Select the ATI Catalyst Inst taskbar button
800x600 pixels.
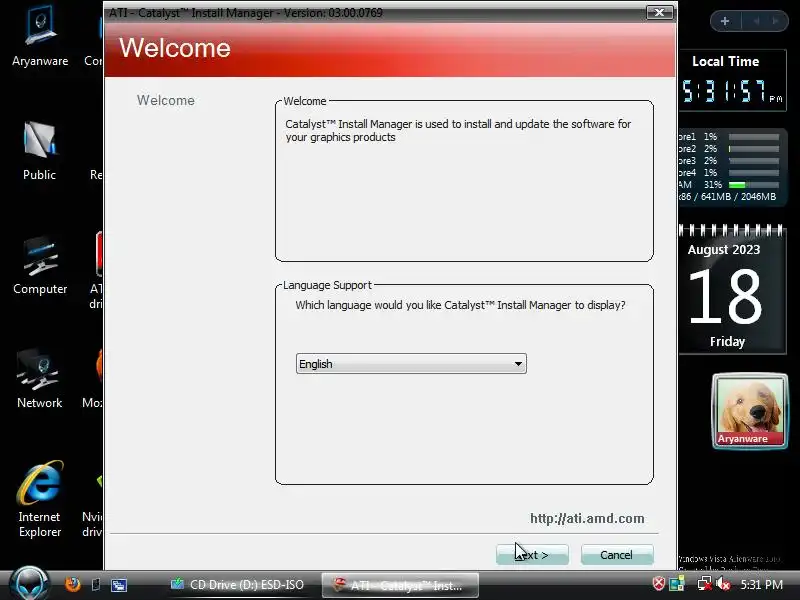point(400,585)
